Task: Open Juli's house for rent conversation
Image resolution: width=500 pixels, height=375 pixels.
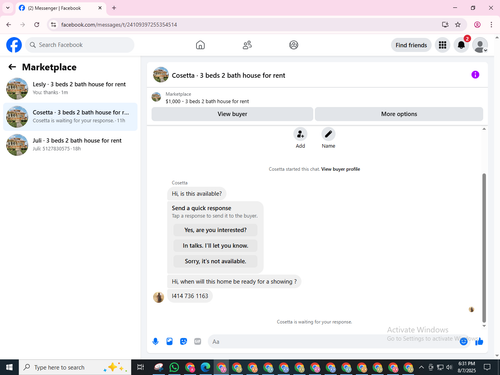Action: 70,145
